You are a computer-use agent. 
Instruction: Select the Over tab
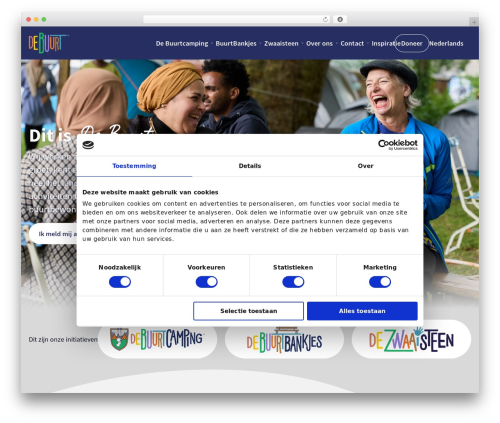[x=365, y=166]
